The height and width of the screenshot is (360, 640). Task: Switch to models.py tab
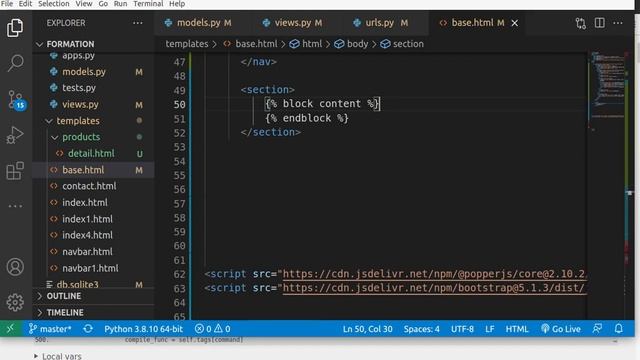pos(199,23)
